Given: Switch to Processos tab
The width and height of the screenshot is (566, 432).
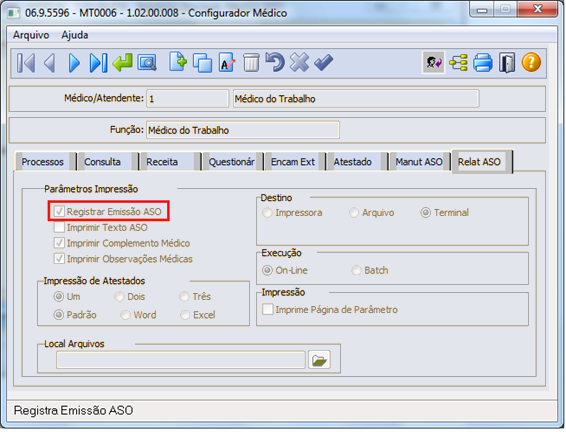Looking at the screenshot, I should [x=45, y=162].
